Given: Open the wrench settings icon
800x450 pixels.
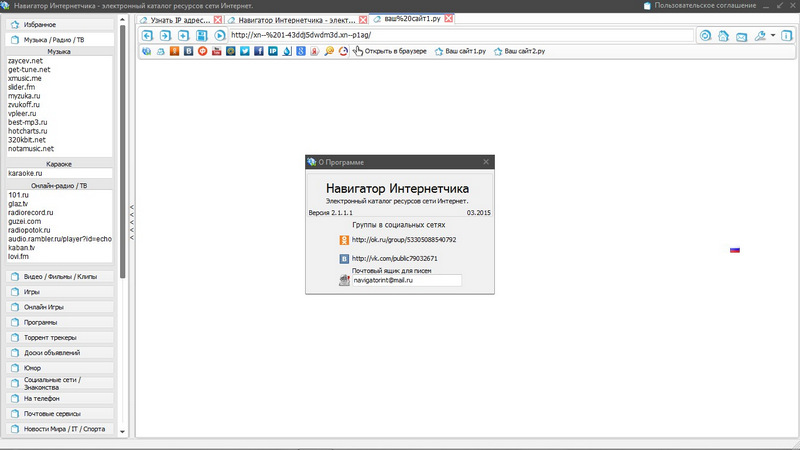Looking at the screenshot, I should point(760,36).
